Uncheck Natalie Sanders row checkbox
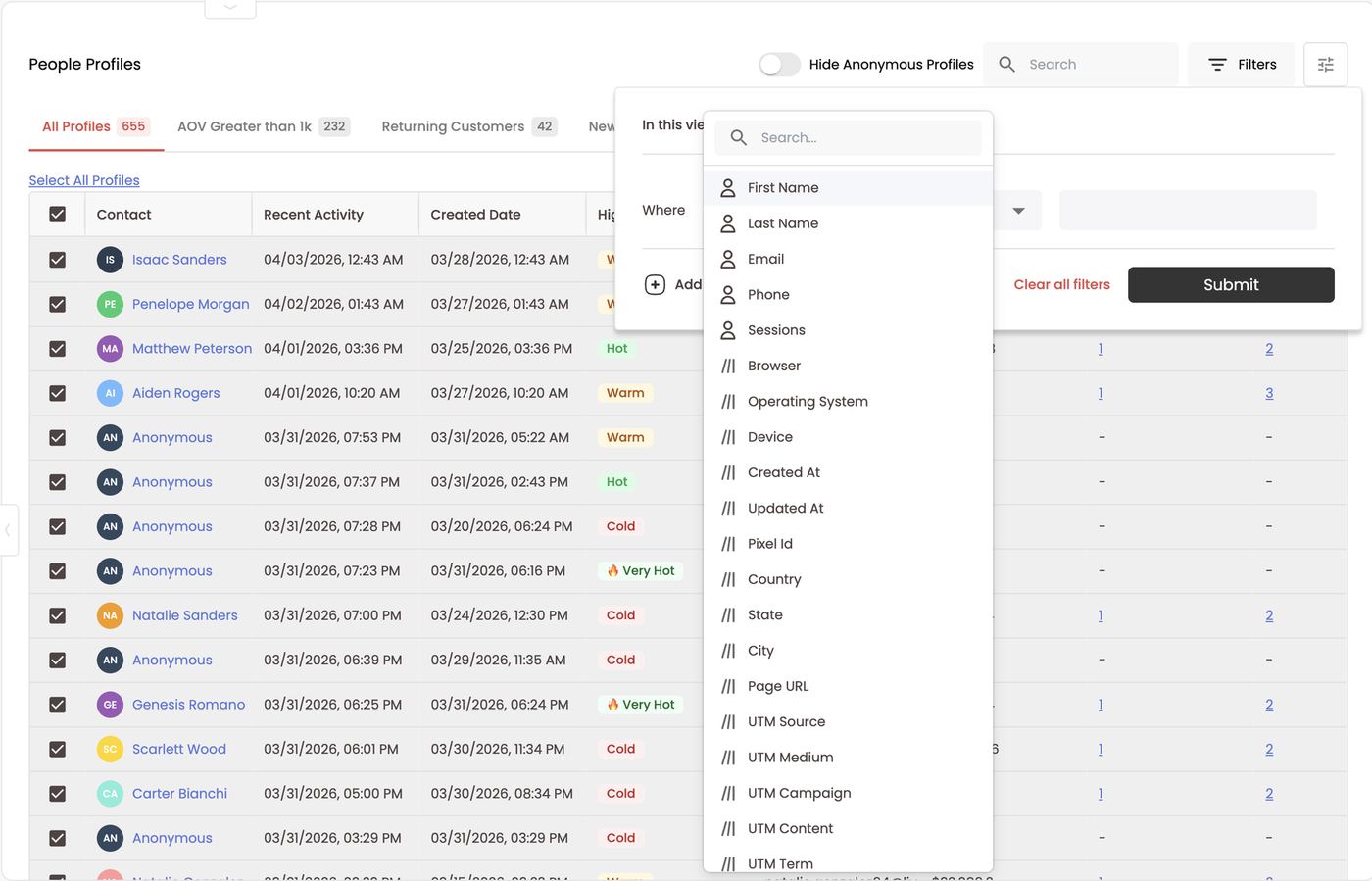The width and height of the screenshot is (1372, 881). click(x=58, y=615)
